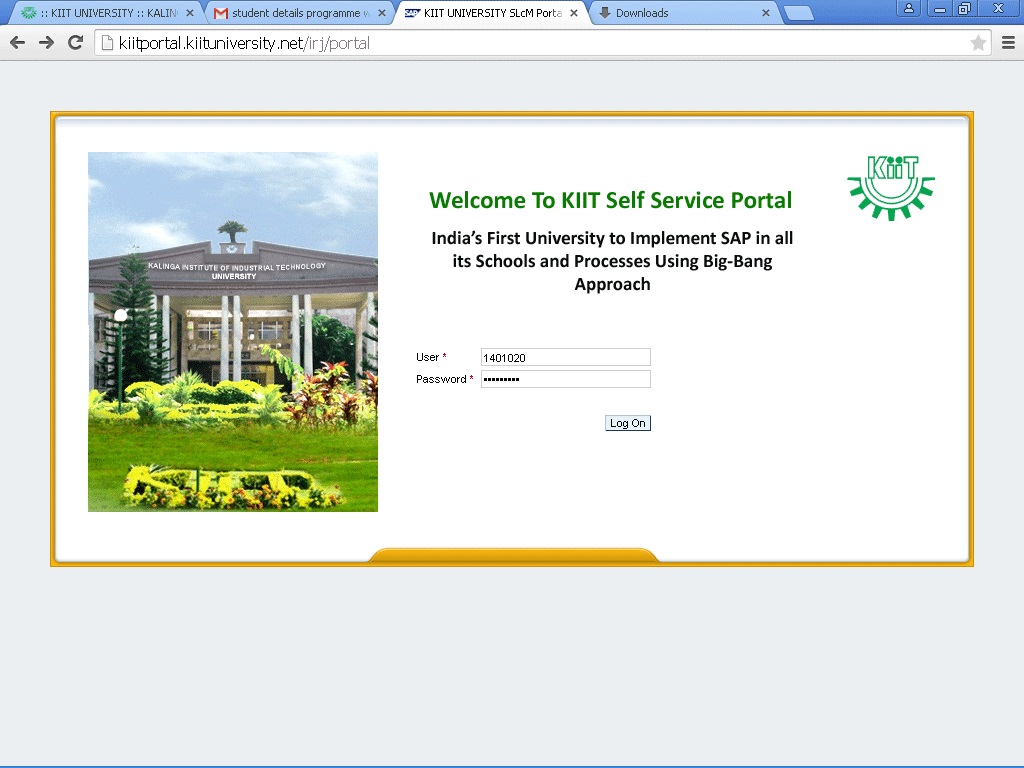The width and height of the screenshot is (1024, 768).
Task: Click inside the Password field
Action: (x=565, y=378)
